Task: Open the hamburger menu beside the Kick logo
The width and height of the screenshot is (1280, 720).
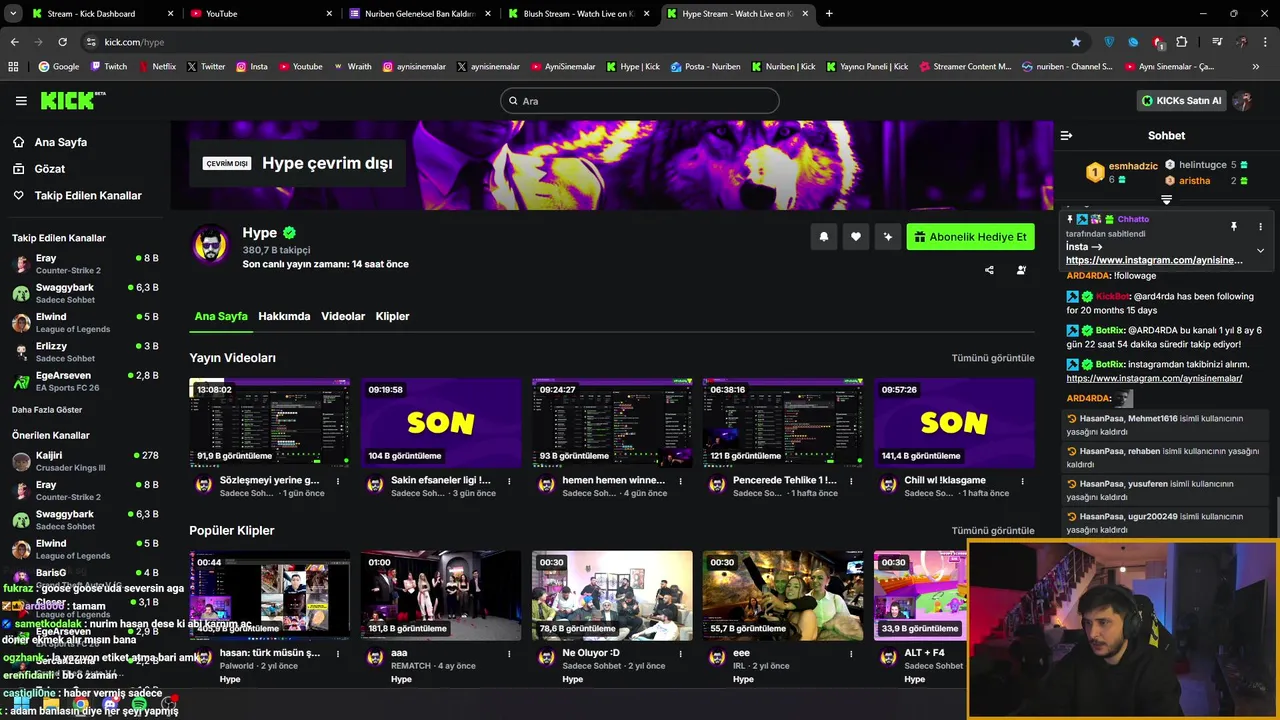Action: coord(21,101)
